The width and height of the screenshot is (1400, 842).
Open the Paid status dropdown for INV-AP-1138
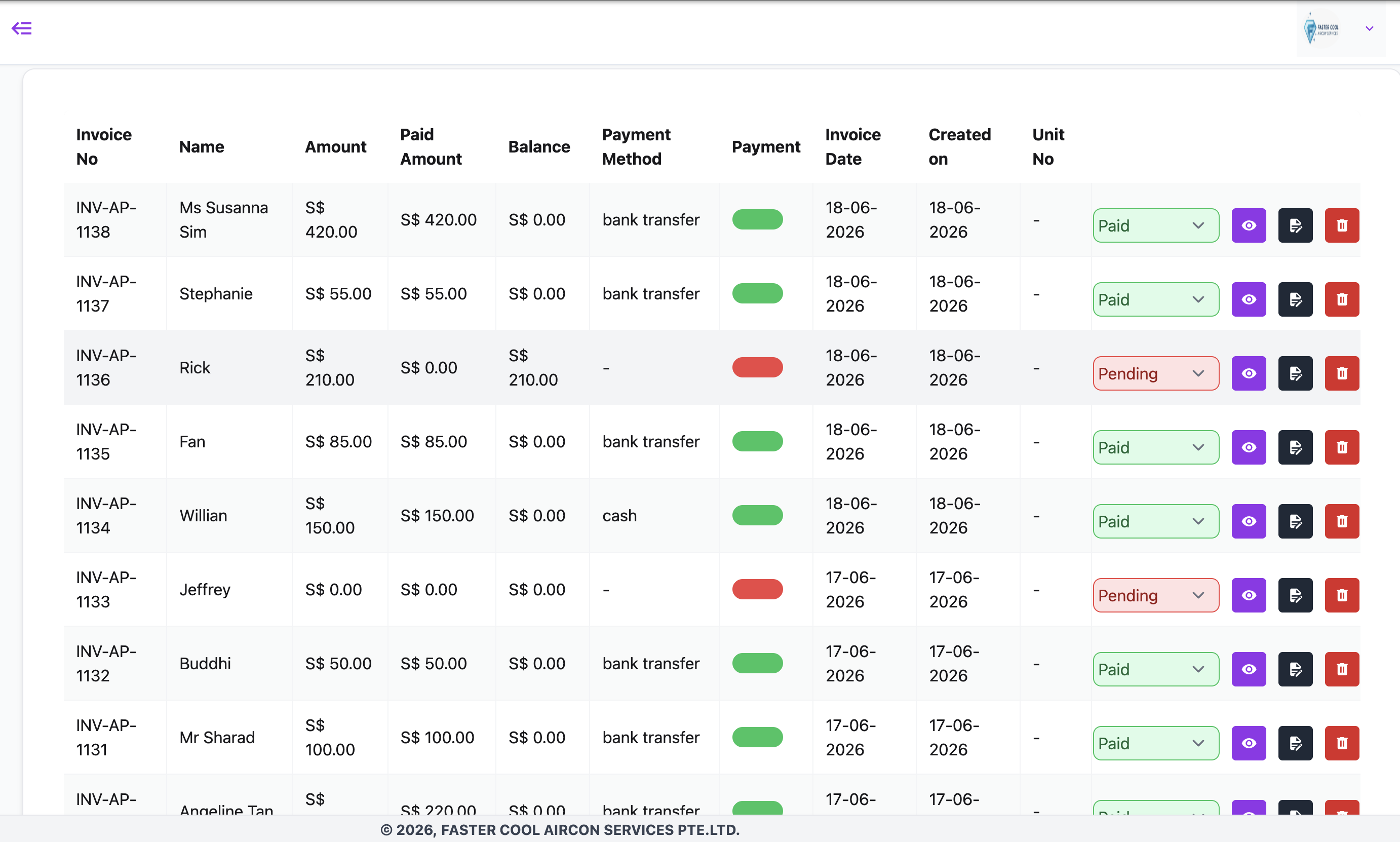tap(1155, 225)
